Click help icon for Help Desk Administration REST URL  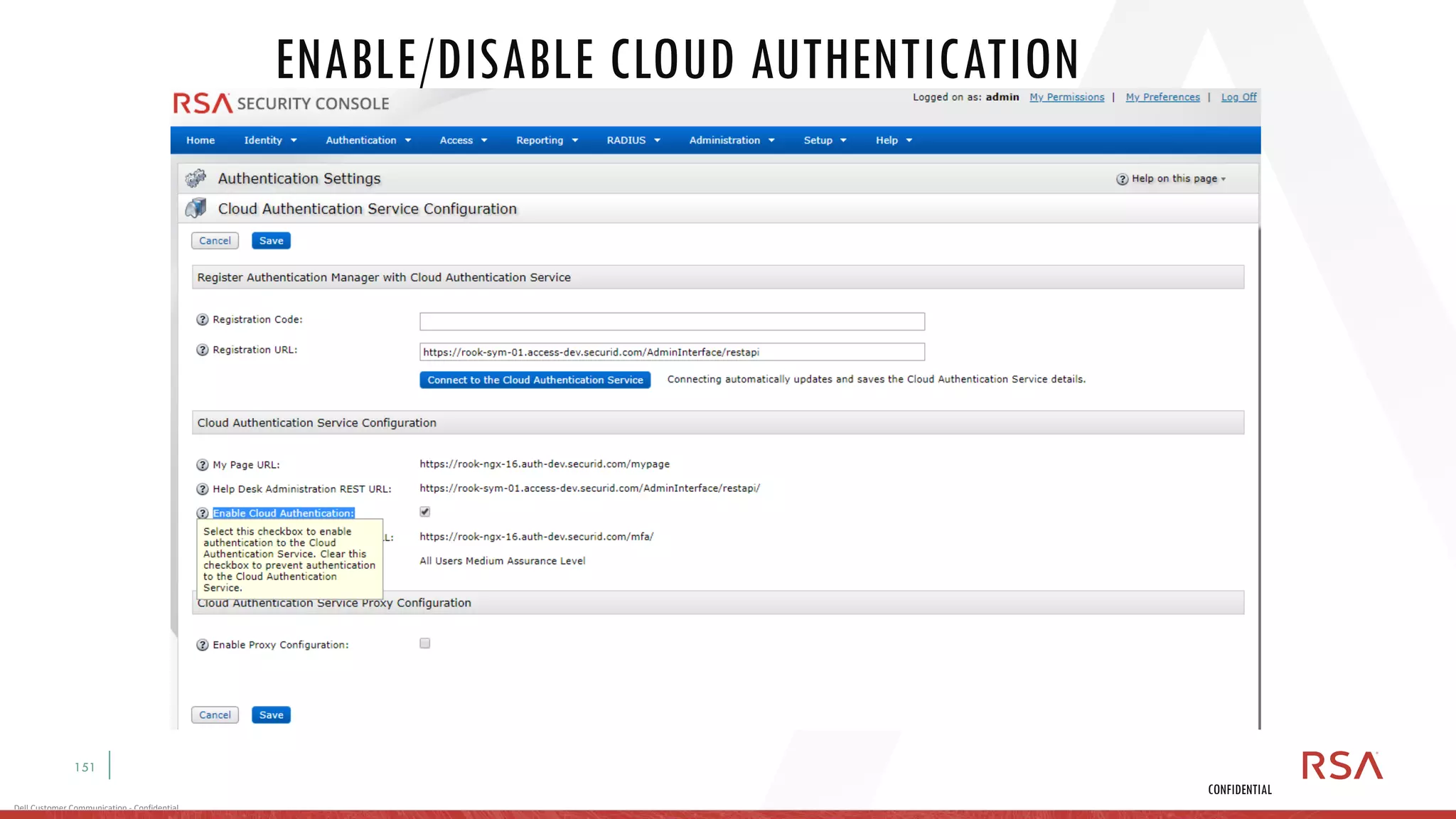coord(203,489)
